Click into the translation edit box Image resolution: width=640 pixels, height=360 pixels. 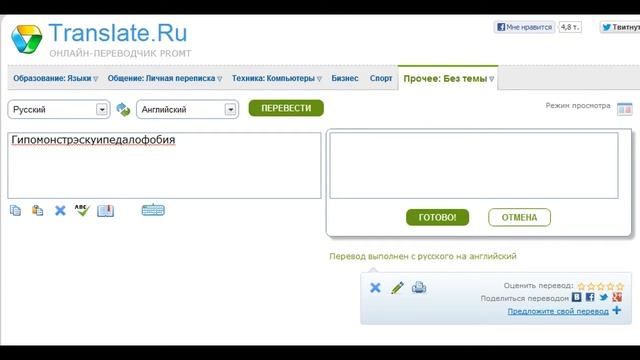tap(474, 165)
